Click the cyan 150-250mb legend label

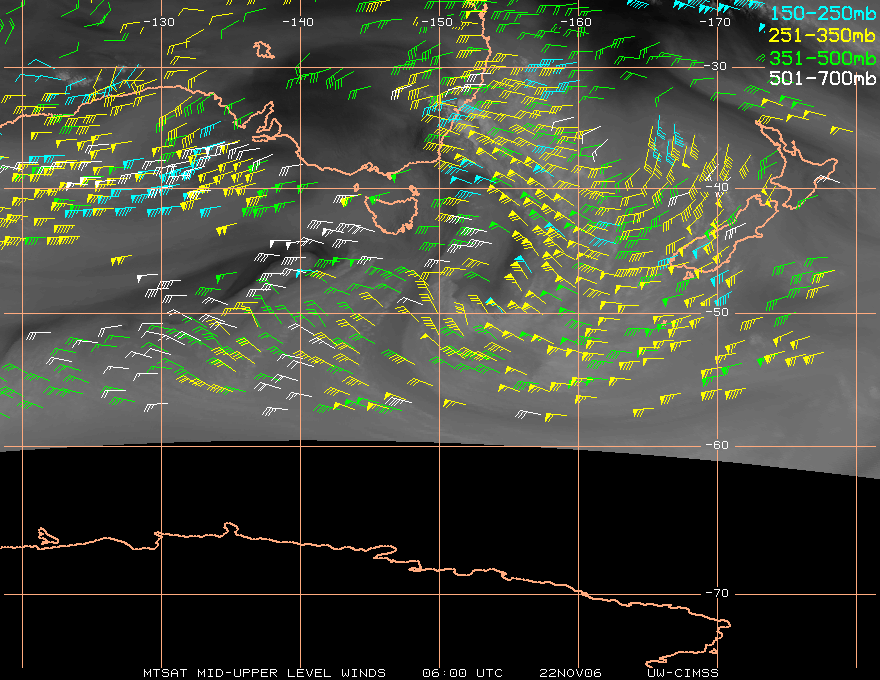click(x=820, y=14)
